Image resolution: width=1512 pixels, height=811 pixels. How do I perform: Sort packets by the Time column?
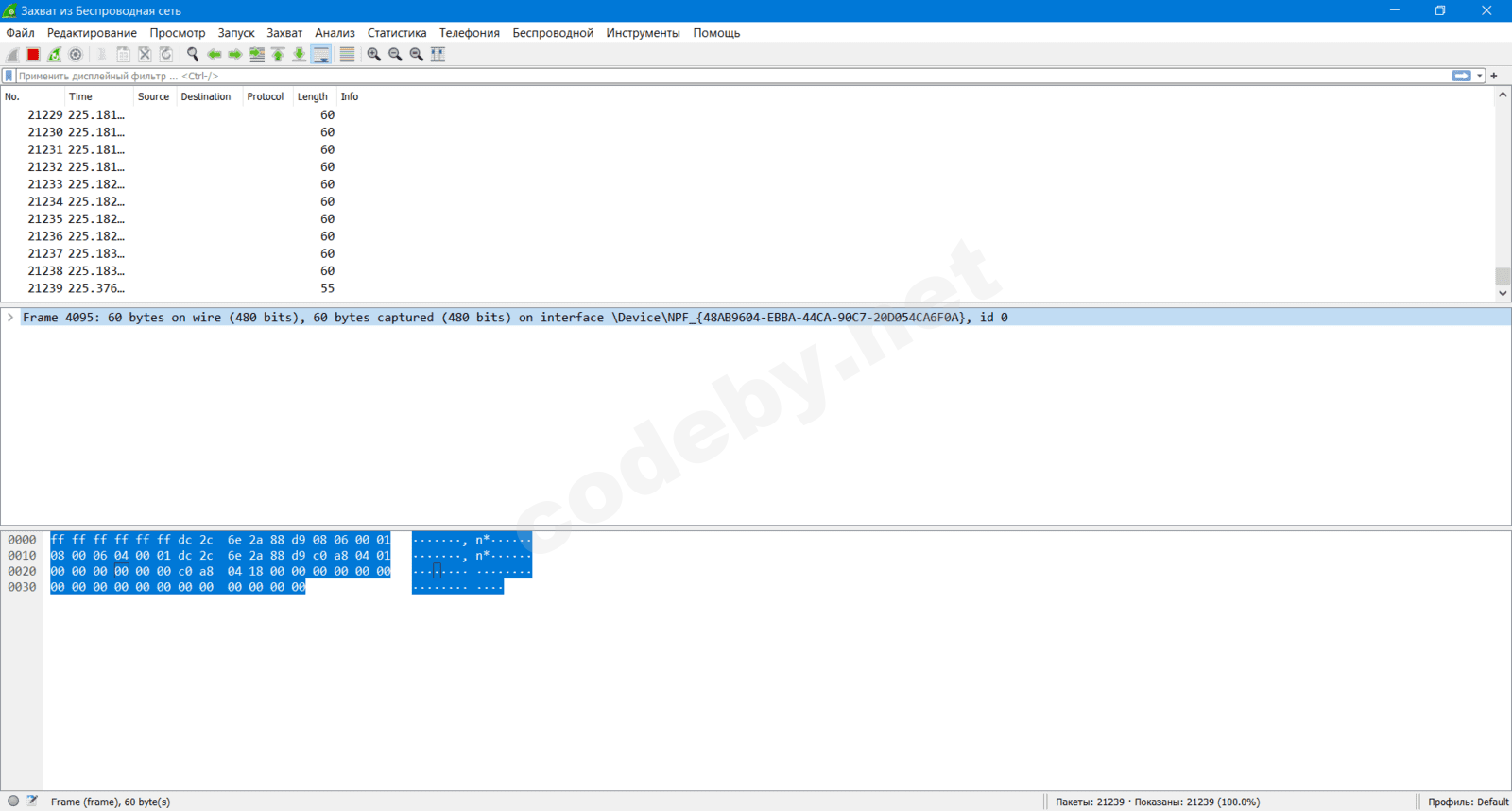pyautogui.click(x=98, y=96)
